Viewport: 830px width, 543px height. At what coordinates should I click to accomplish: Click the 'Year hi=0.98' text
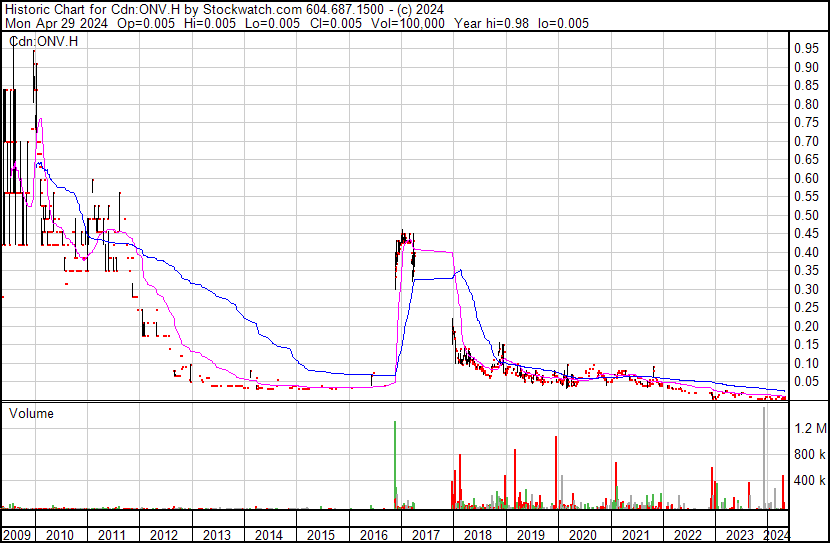(491, 23)
